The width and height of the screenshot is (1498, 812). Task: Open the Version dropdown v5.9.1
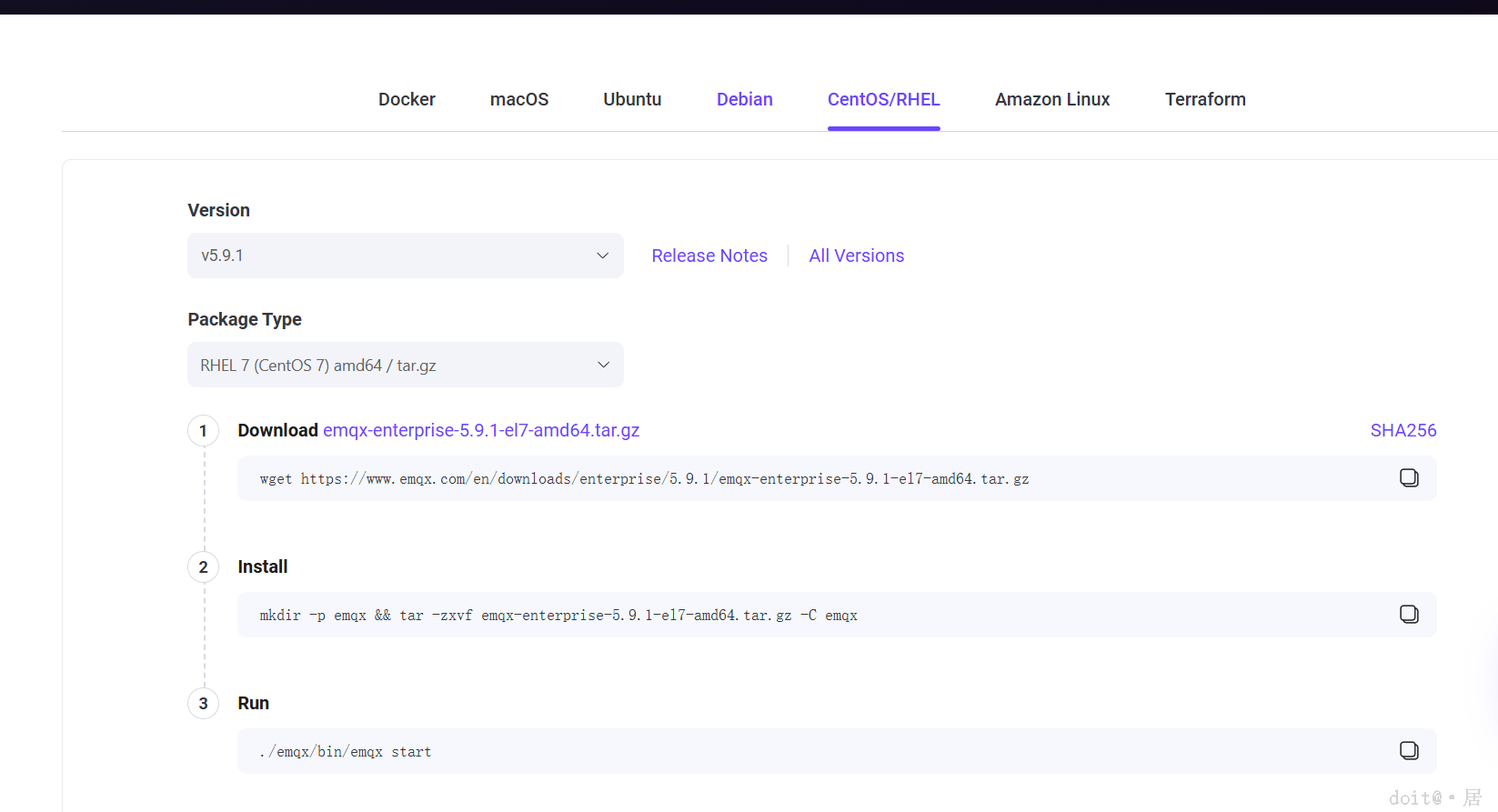tap(405, 256)
